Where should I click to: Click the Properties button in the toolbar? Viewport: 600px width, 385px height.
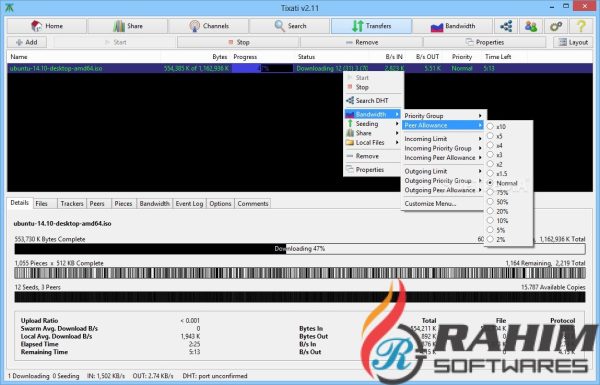tap(484, 42)
